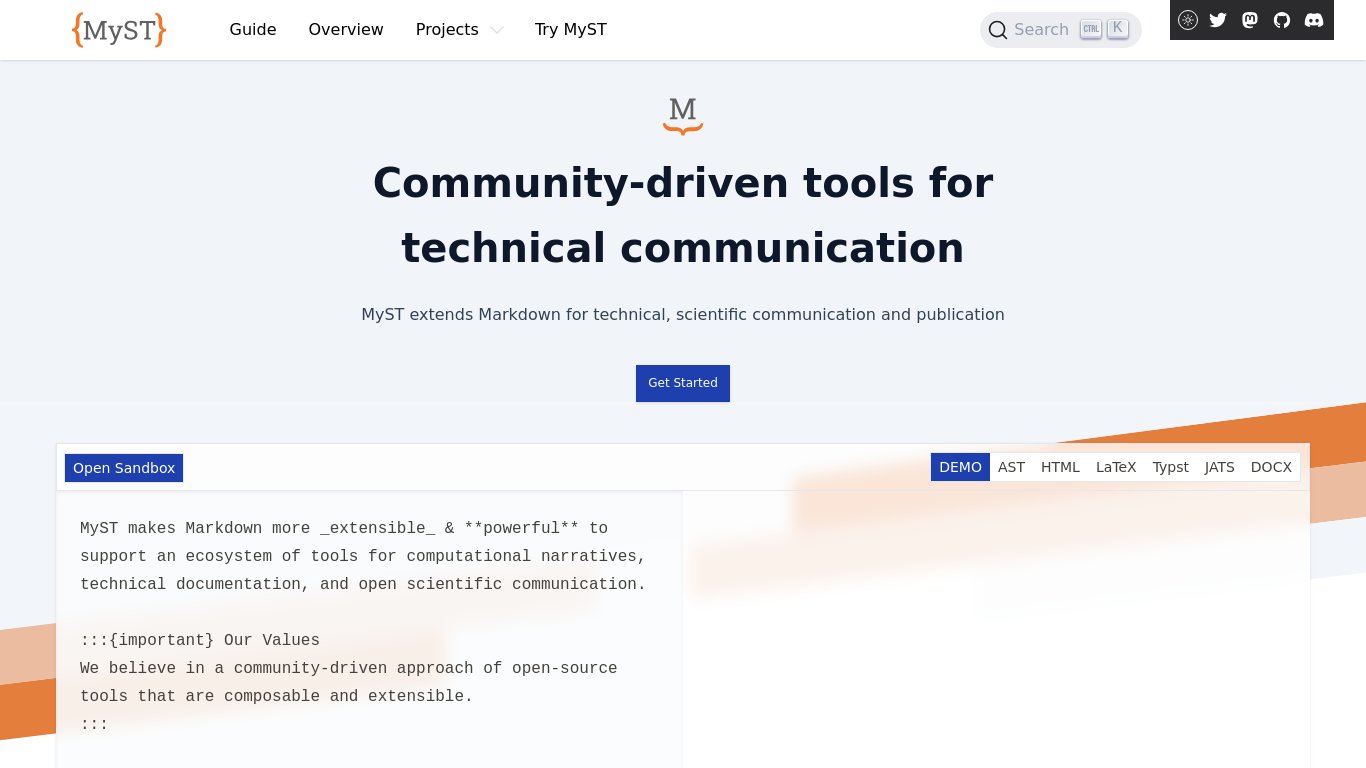
Task: Open the Mastodon icon link
Action: coord(1250,20)
